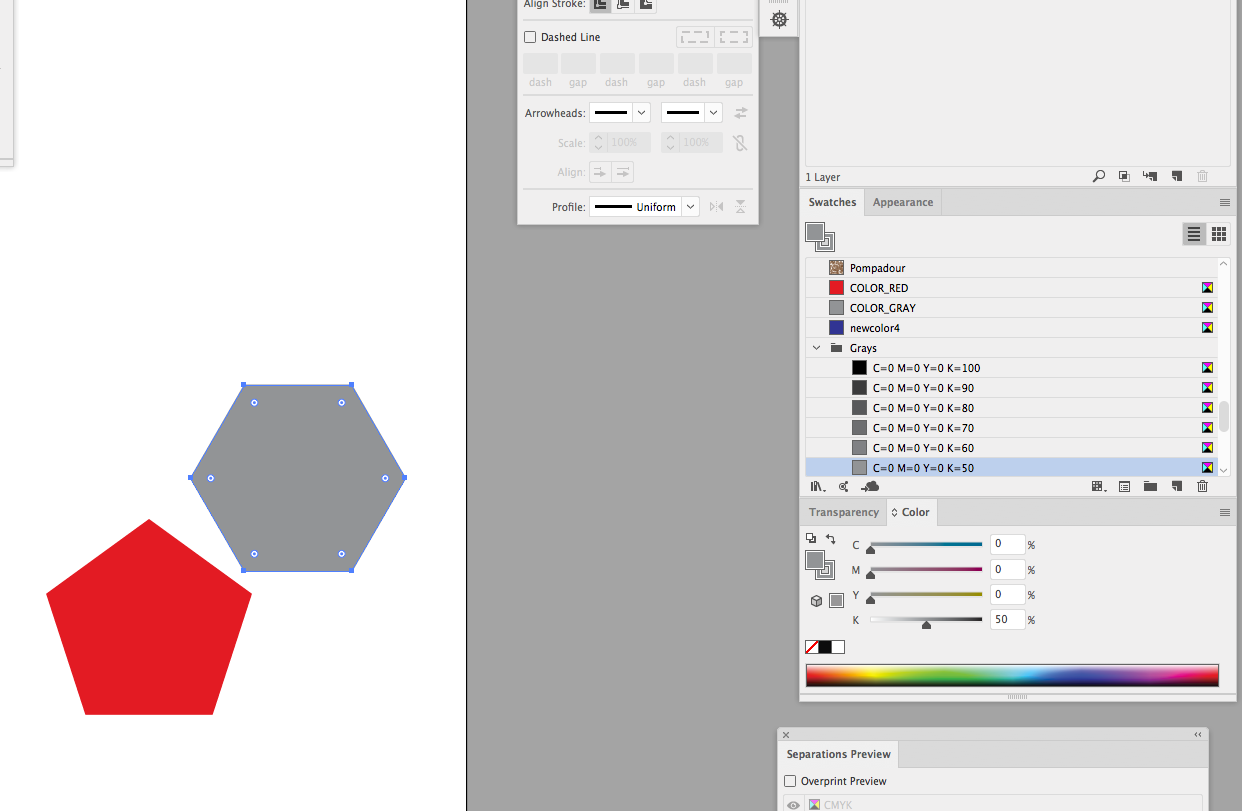1242x811 pixels.
Task: Click the gray hexagon on the canvas
Action: coord(298,478)
